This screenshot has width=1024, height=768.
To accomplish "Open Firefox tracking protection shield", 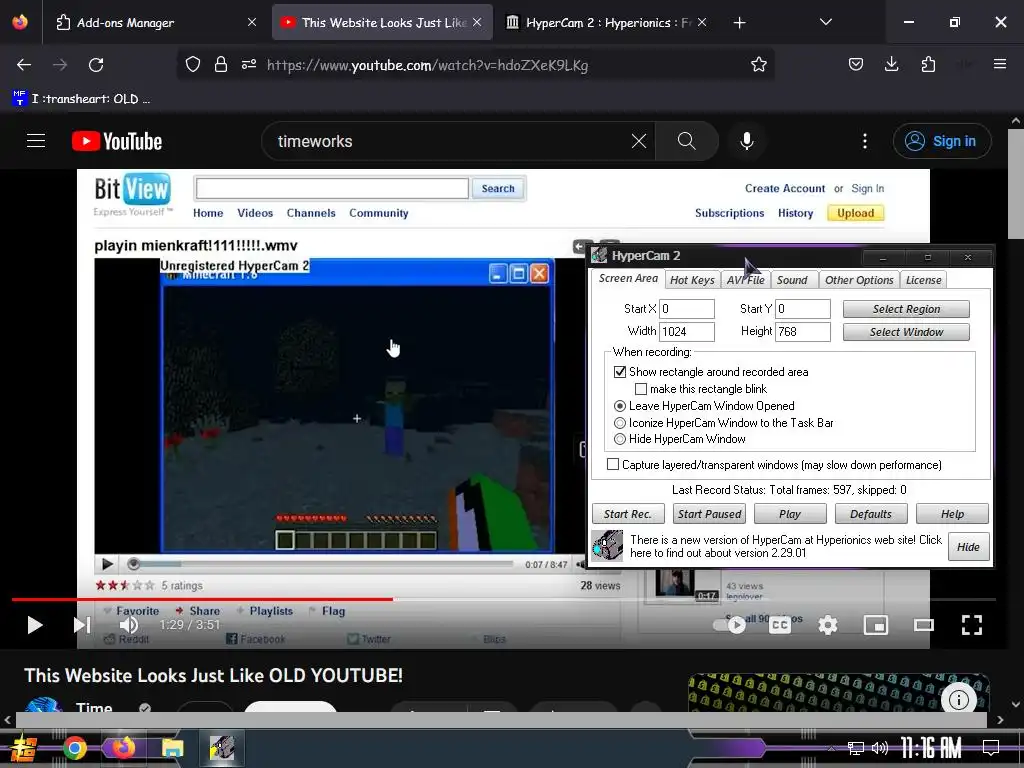I will coord(193,65).
